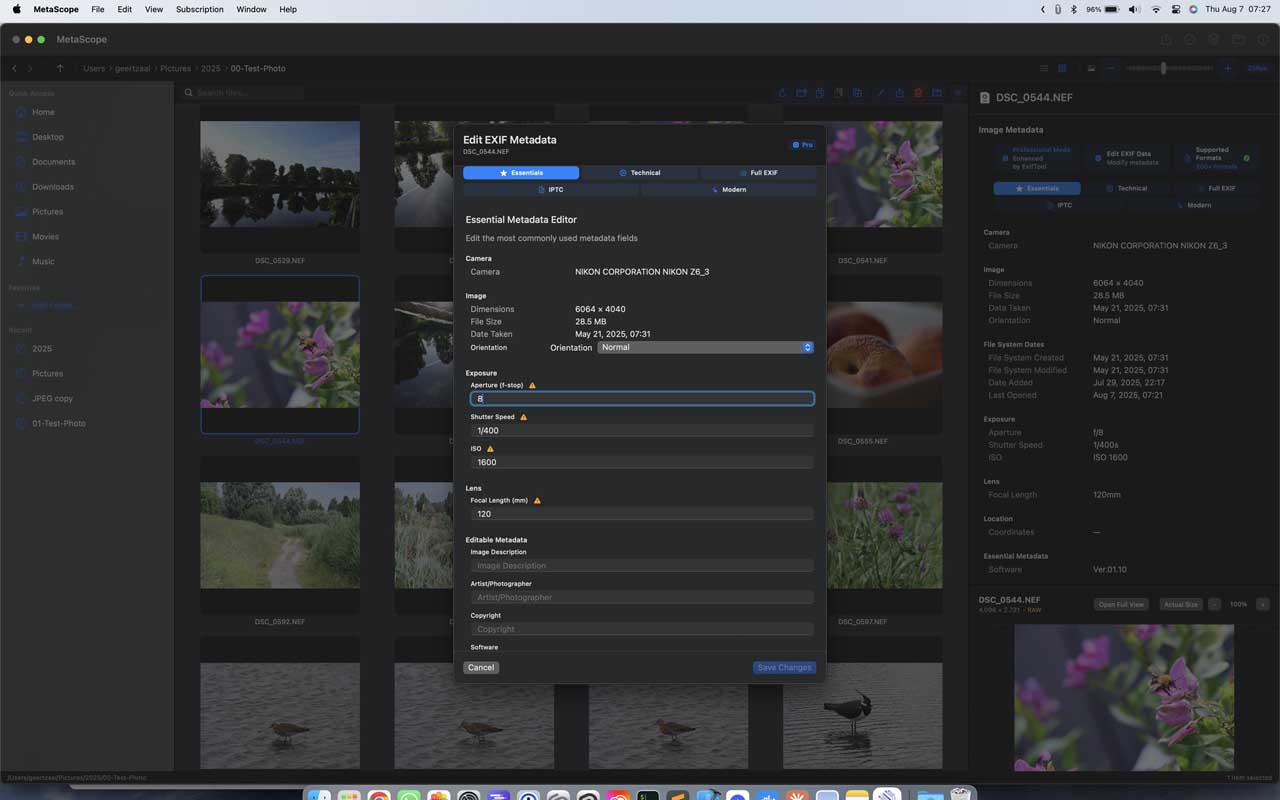Open 01-Test-Photo in Recent list

58,423
